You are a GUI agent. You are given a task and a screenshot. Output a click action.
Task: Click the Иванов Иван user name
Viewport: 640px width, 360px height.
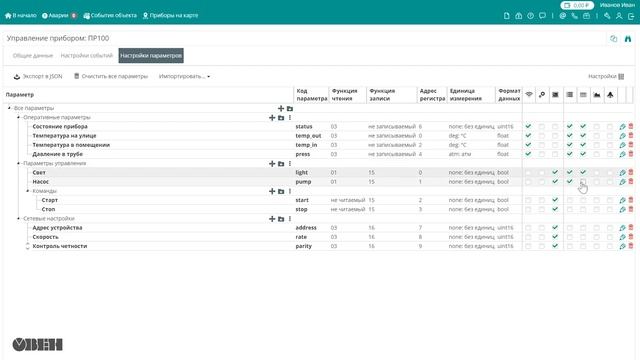point(617,5)
